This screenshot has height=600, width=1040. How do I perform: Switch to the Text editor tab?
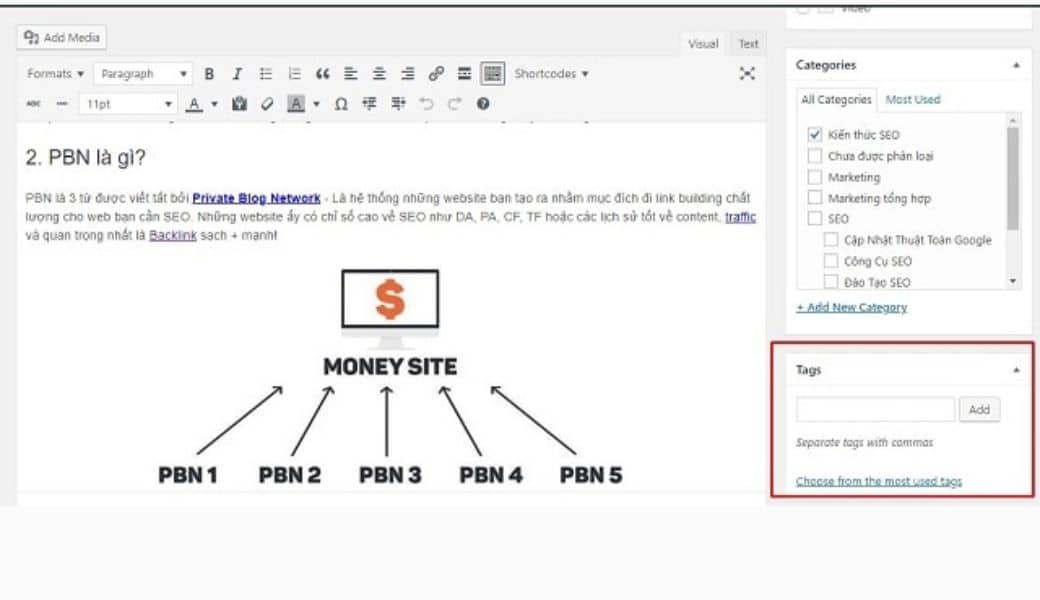click(x=748, y=44)
